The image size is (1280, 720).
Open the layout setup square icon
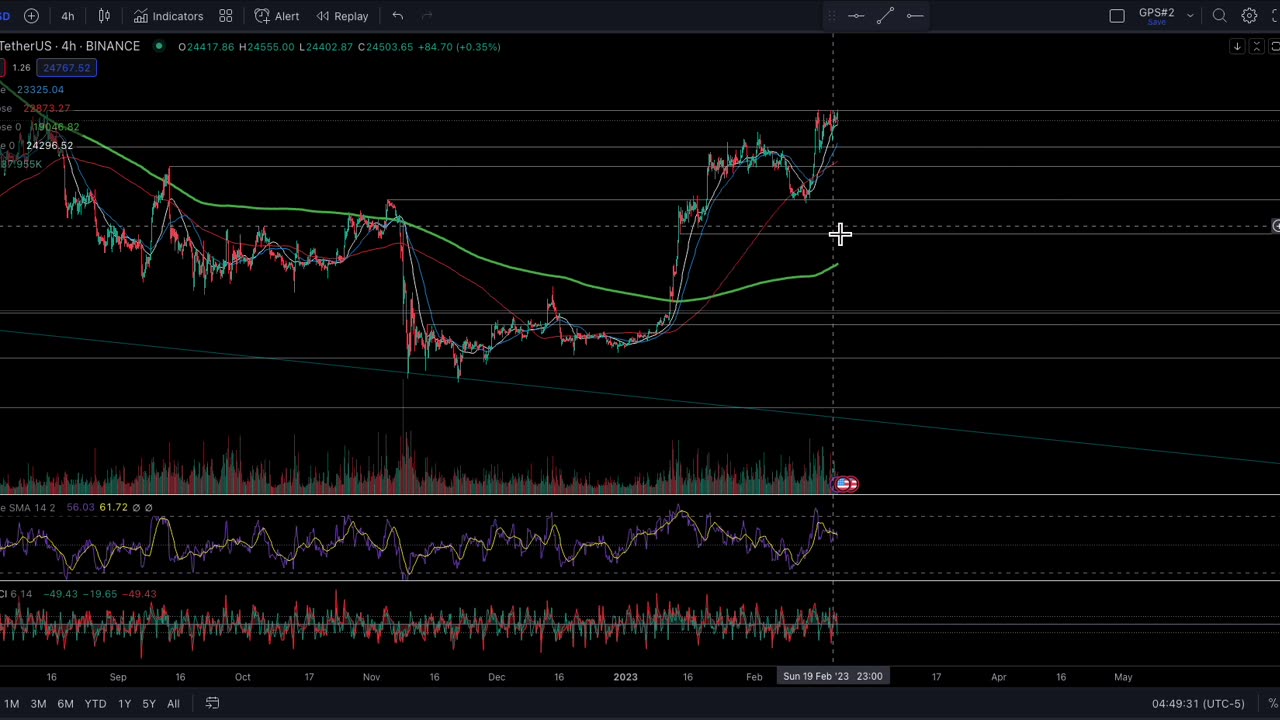pyautogui.click(x=1117, y=16)
